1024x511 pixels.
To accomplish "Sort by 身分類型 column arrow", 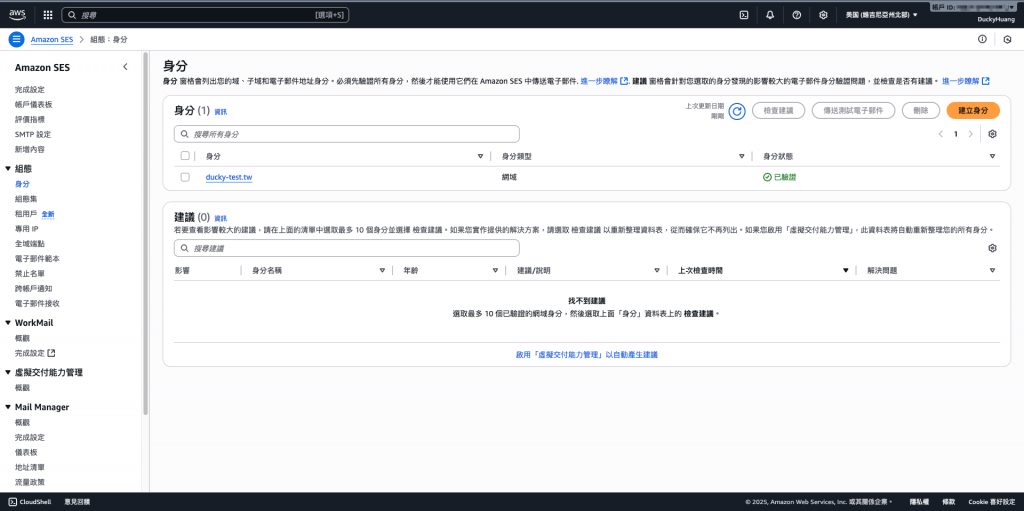I will [742, 156].
